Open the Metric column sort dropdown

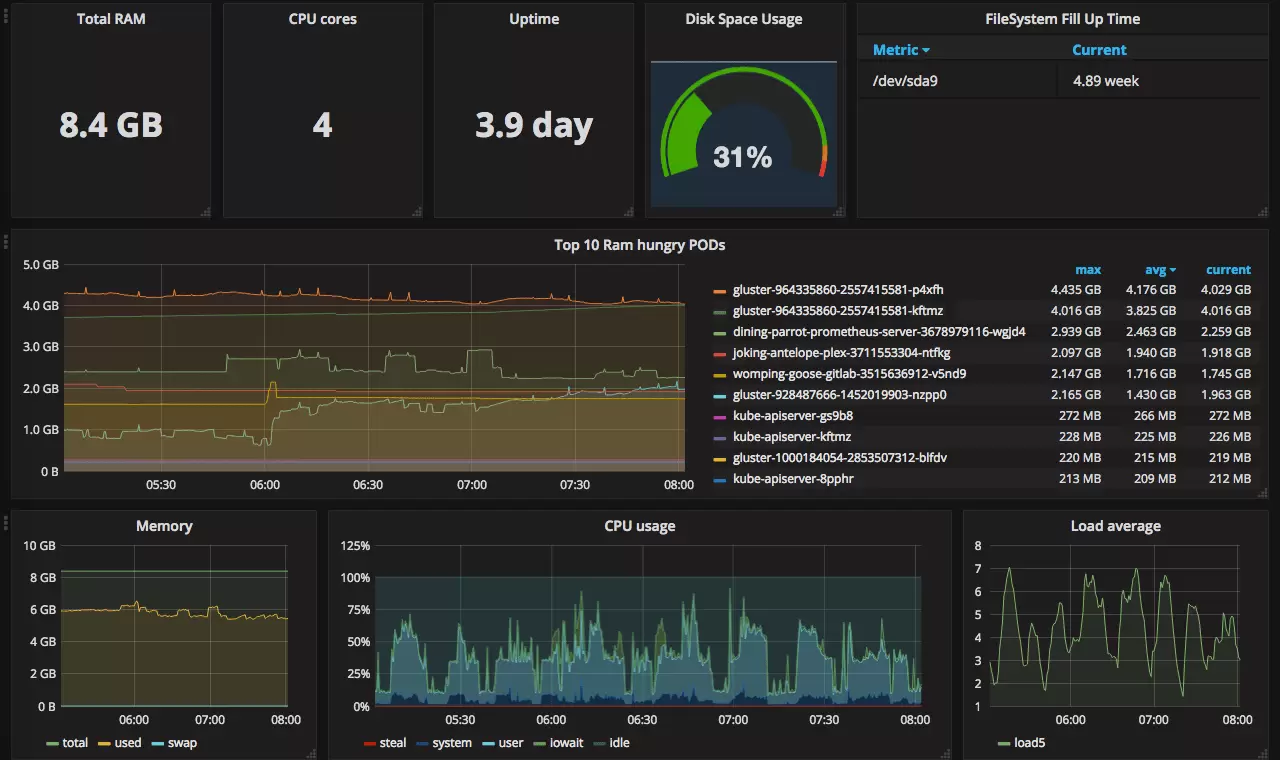898,50
